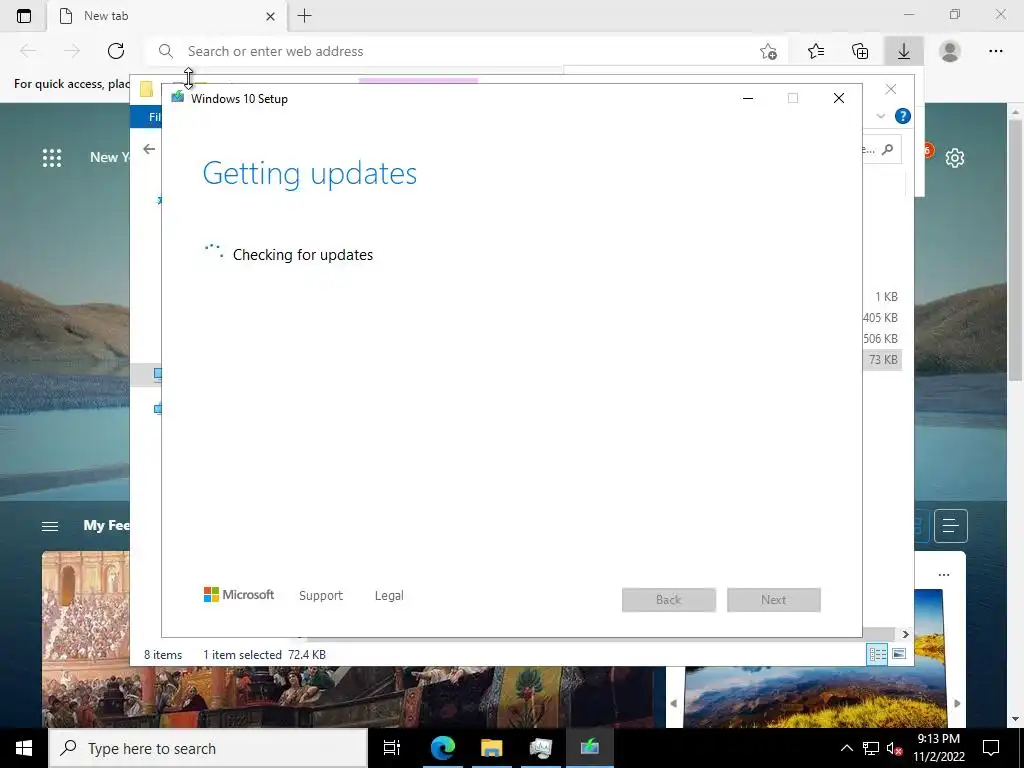Click the add to favorites star icon
This screenshot has height=768, width=1024.
[x=769, y=51]
